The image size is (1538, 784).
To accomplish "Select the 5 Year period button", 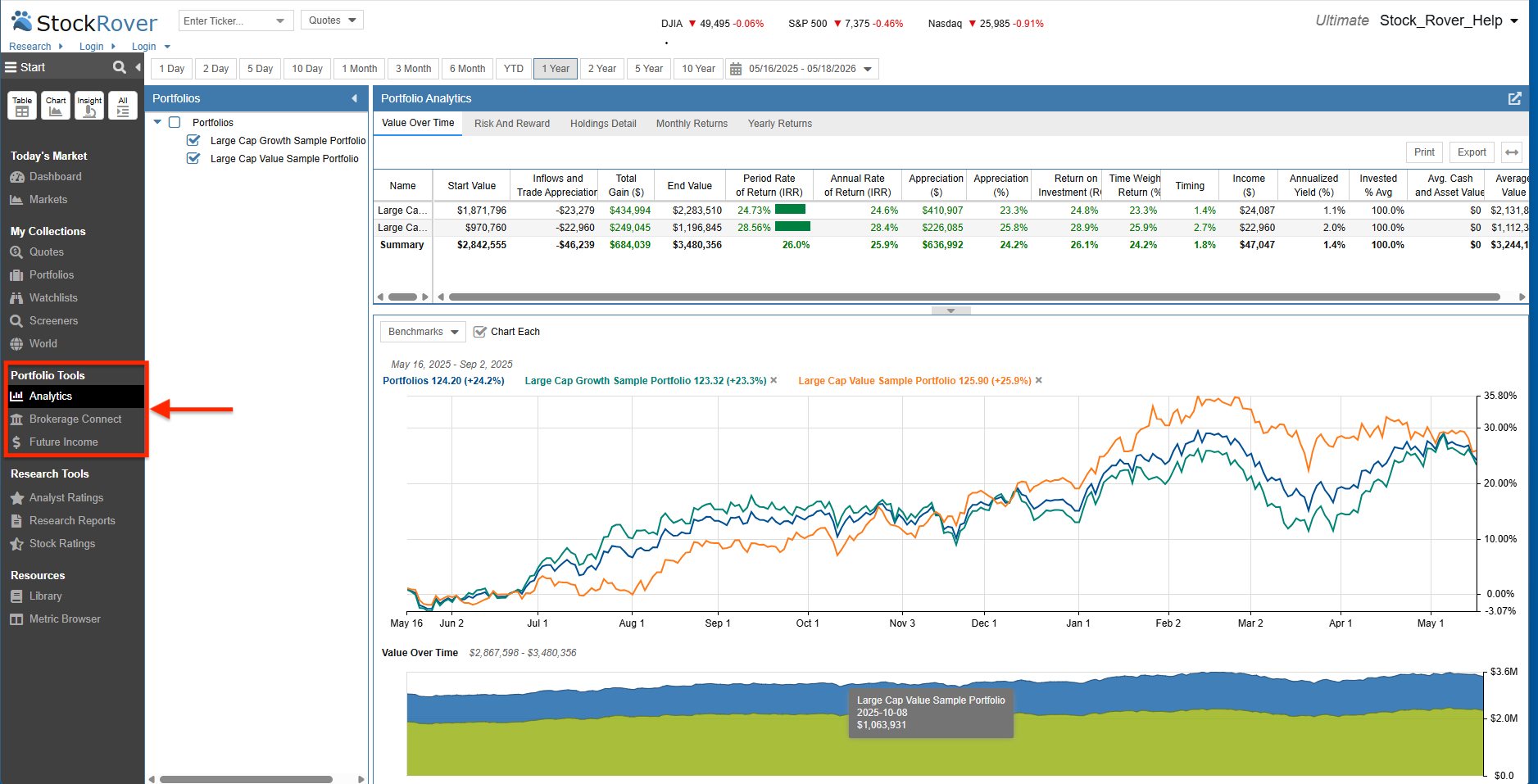I will point(649,69).
